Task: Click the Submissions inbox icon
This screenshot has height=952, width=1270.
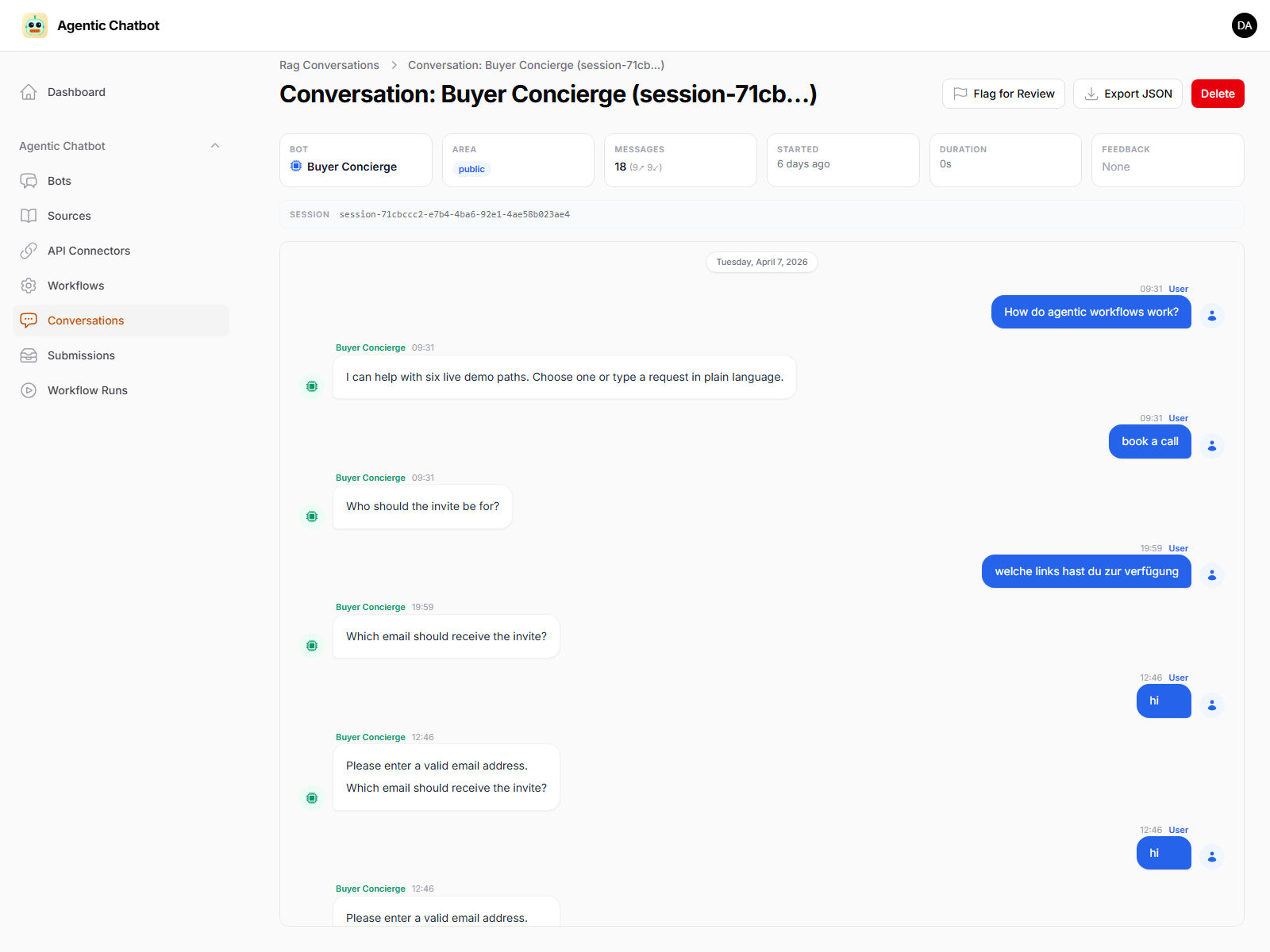Action: tap(29, 355)
